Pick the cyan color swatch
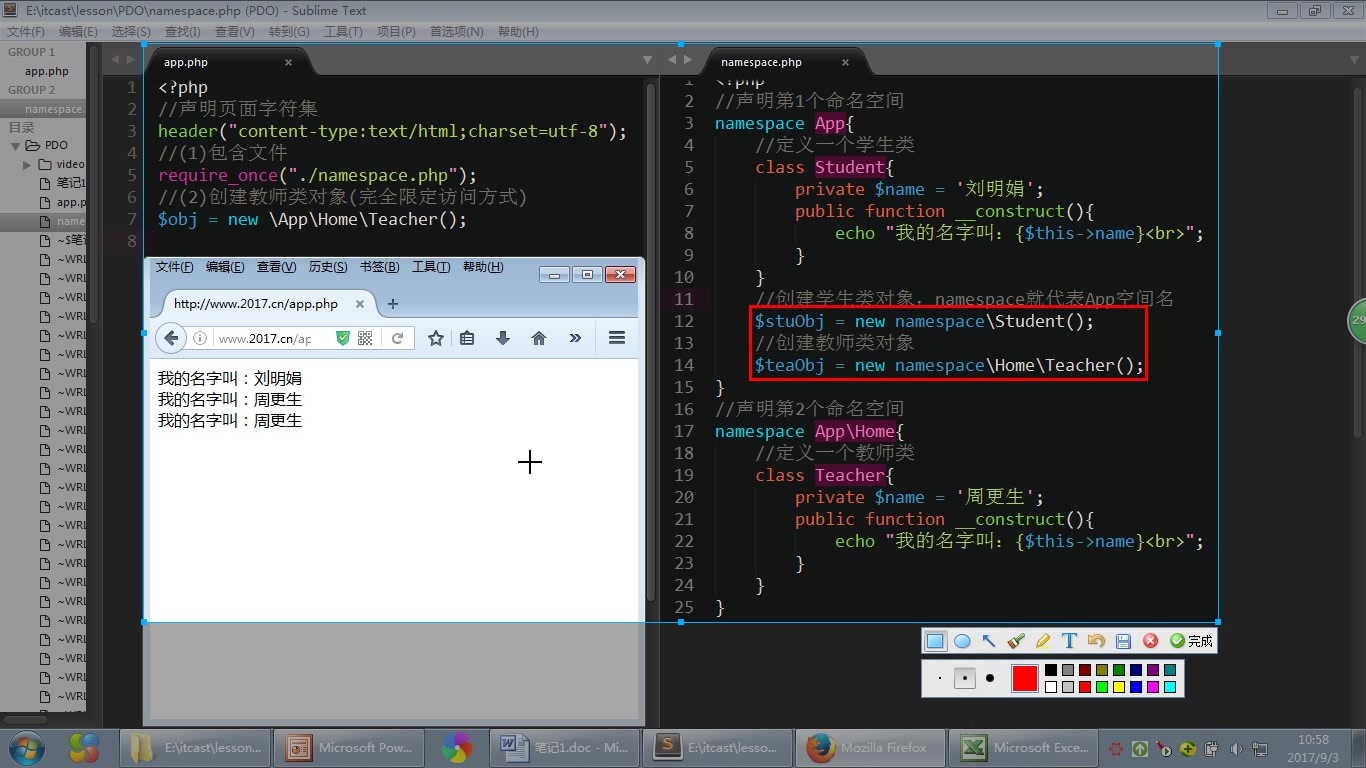The height and width of the screenshot is (768, 1366). click(1170, 687)
